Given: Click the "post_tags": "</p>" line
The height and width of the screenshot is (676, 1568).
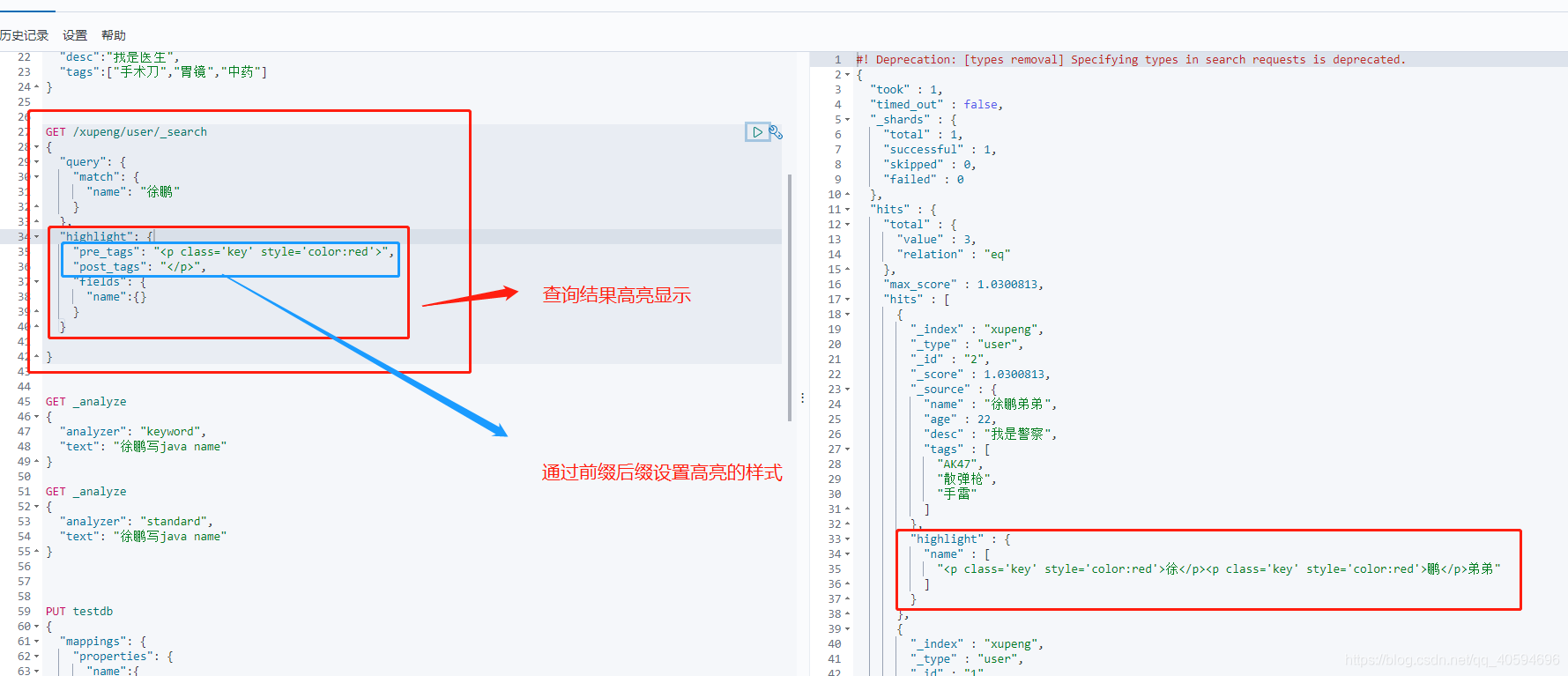Looking at the screenshot, I should 139,267.
